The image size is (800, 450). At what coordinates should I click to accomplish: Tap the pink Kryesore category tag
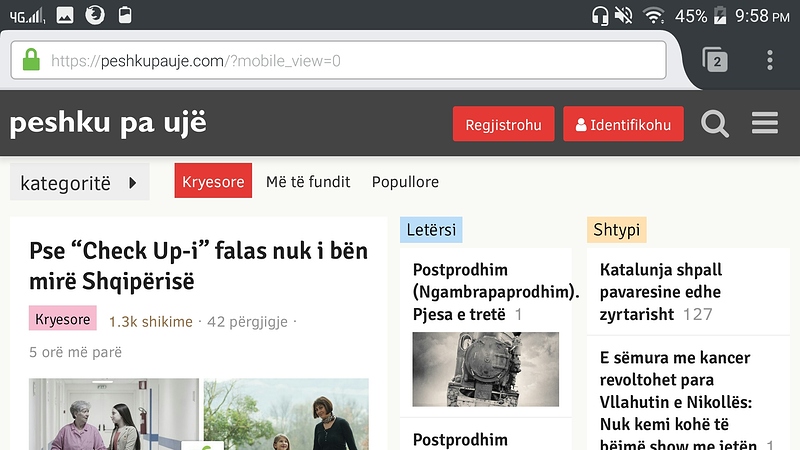[x=63, y=320]
